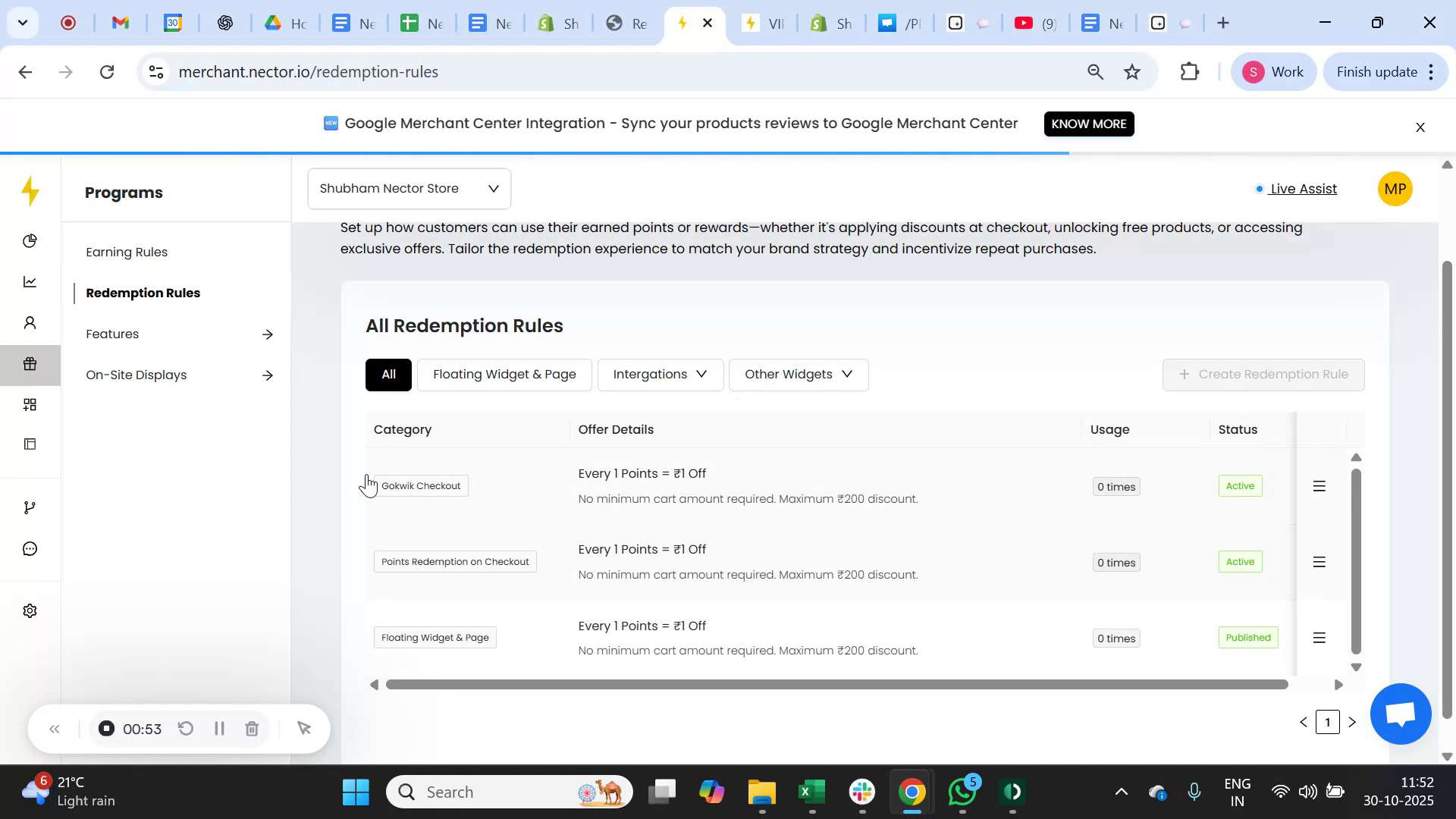
Task: Click the Nector lightning logo at sidebar top
Action: click(30, 192)
